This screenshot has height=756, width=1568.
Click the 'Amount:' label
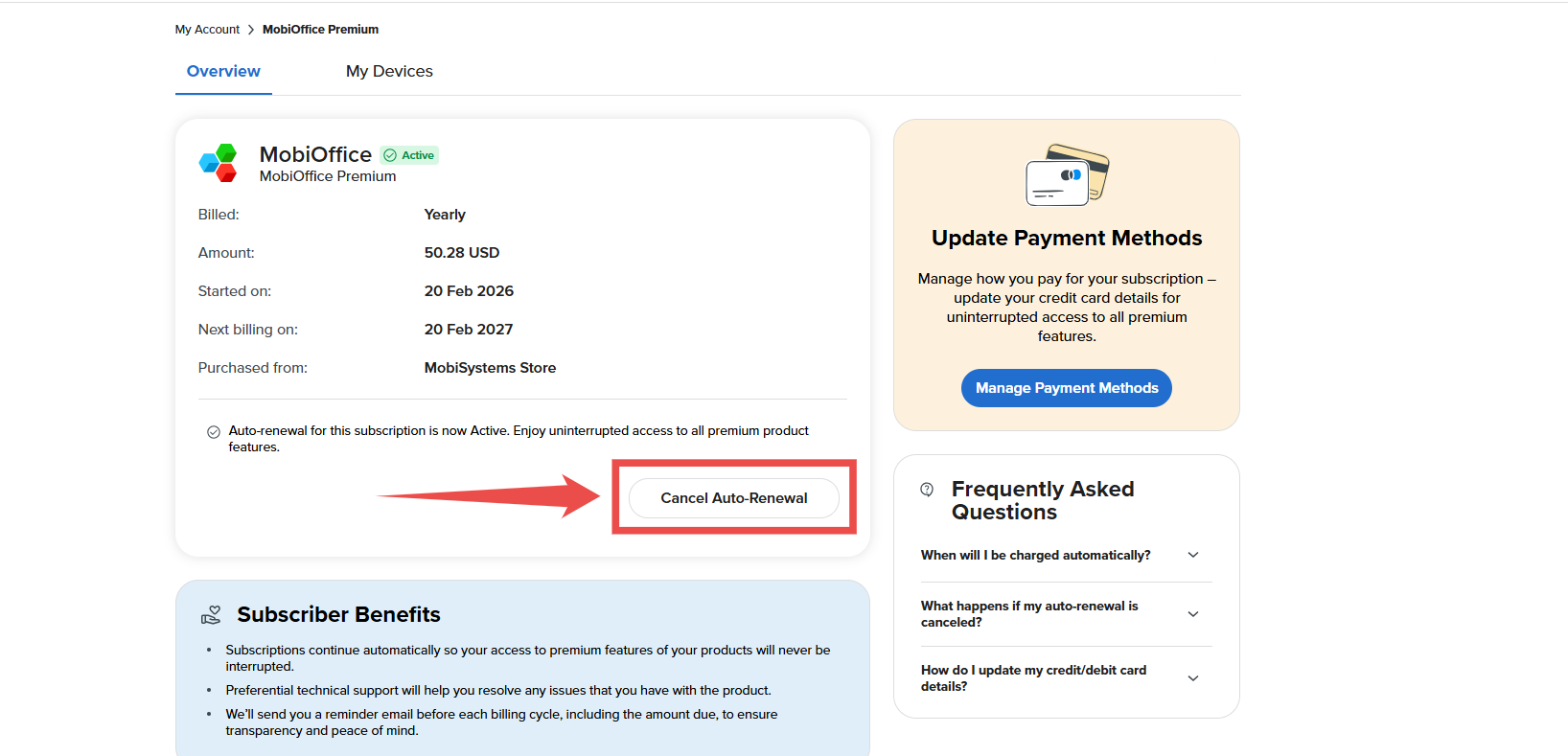pos(226,253)
